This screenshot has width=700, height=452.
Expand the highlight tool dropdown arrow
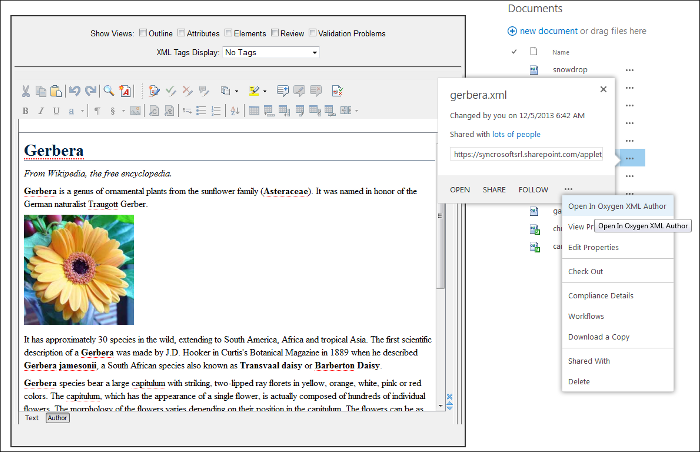[x=265, y=91]
